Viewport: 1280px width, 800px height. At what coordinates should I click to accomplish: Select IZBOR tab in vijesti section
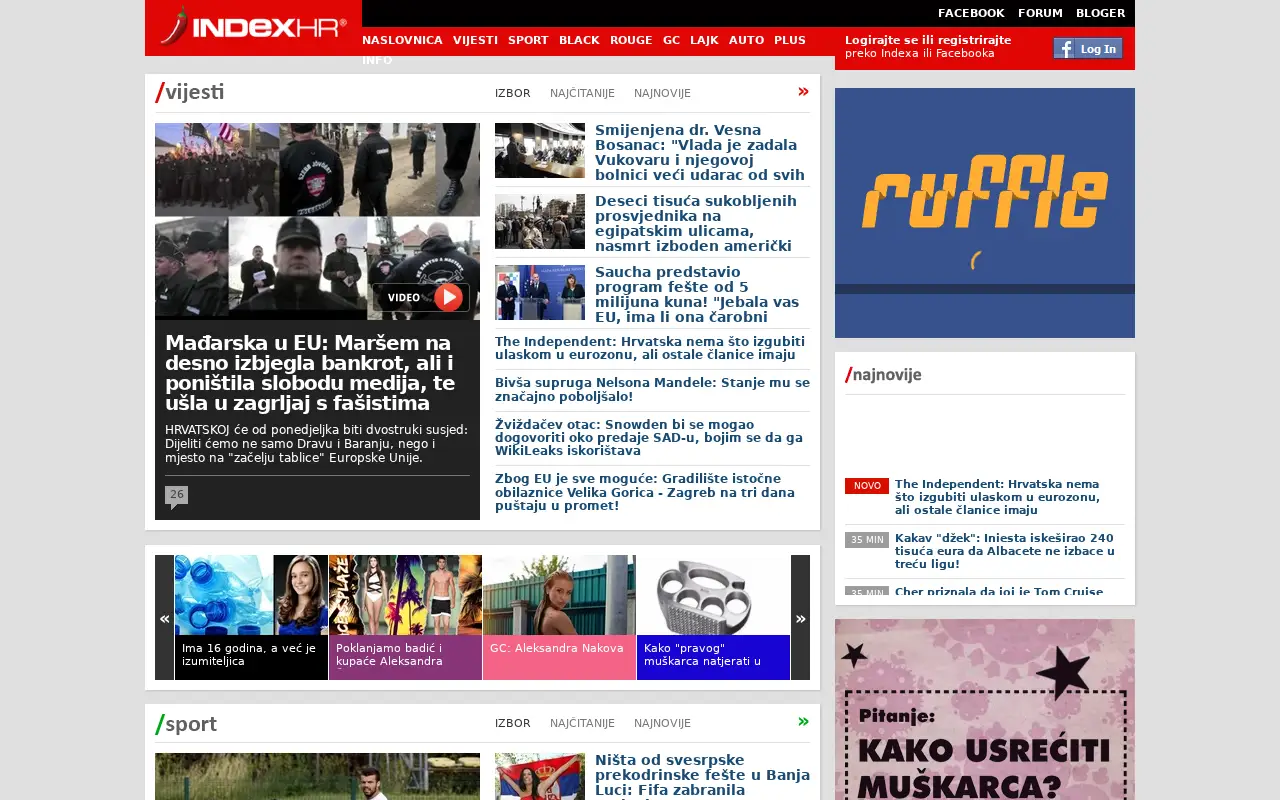click(x=513, y=93)
